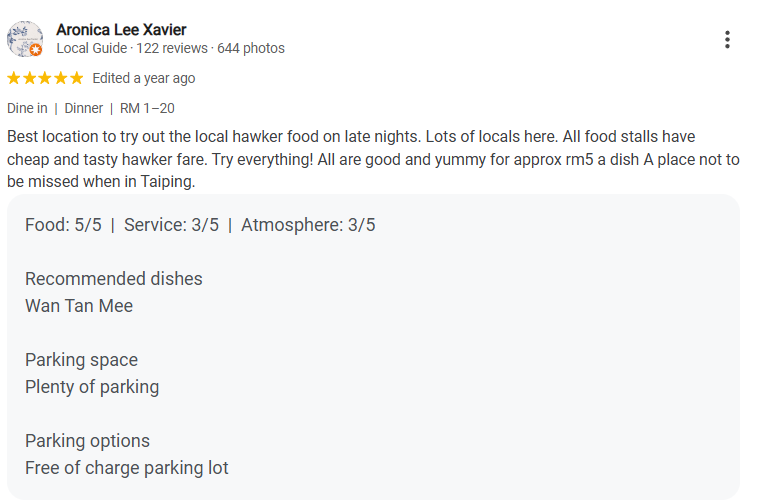Click the 'Recommended dishes' heading
The image size is (757, 502).
coord(113,279)
